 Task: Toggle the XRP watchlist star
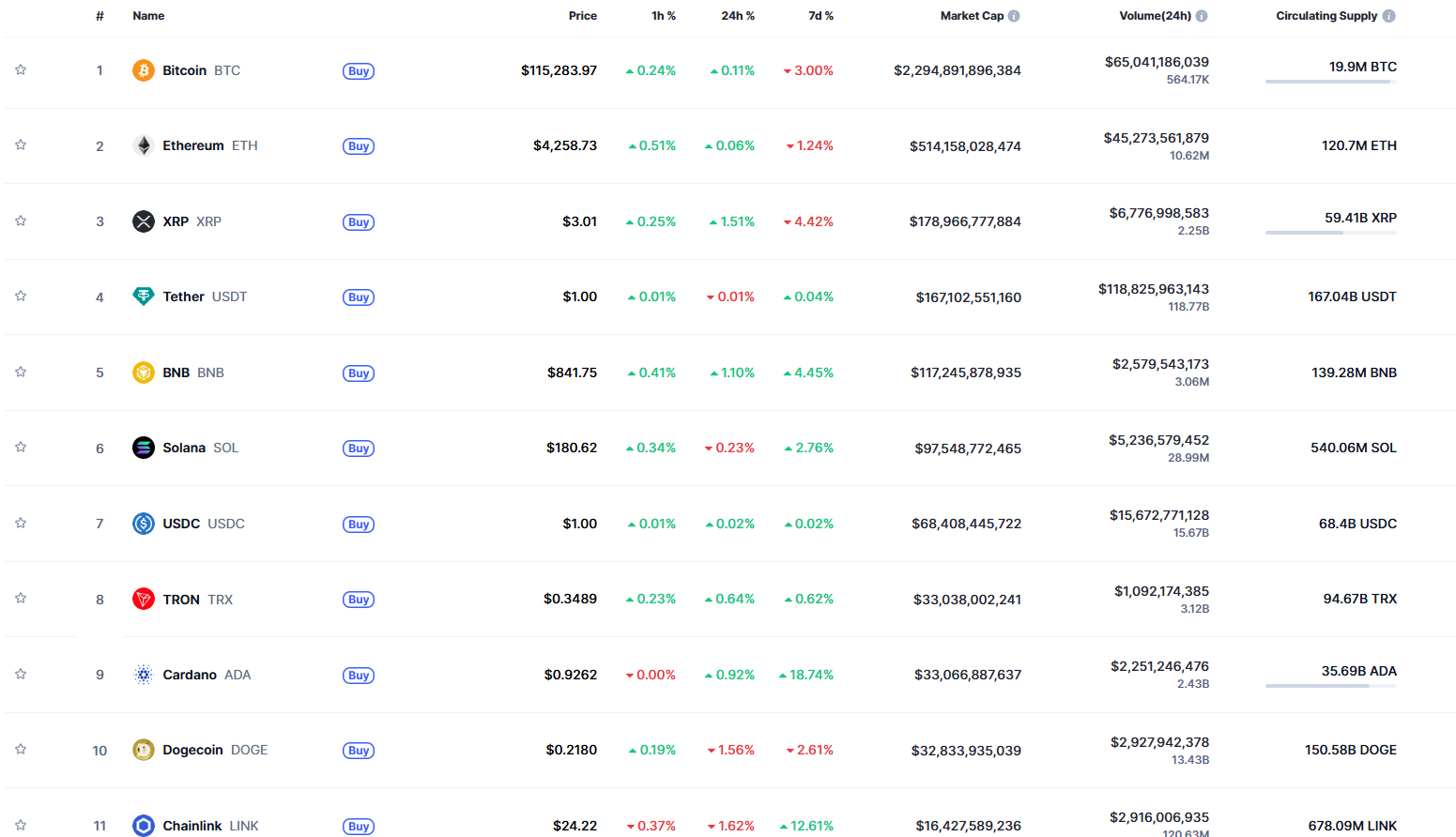click(x=21, y=221)
